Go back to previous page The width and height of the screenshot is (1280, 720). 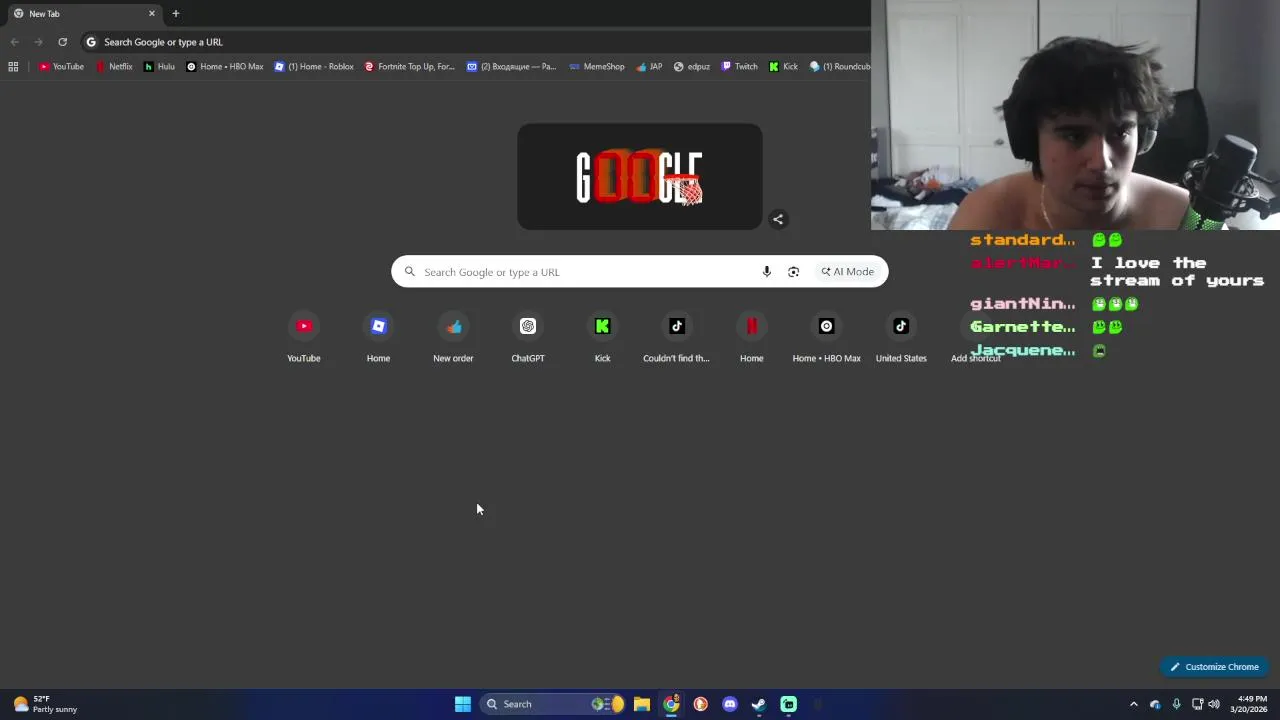click(x=14, y=42)
